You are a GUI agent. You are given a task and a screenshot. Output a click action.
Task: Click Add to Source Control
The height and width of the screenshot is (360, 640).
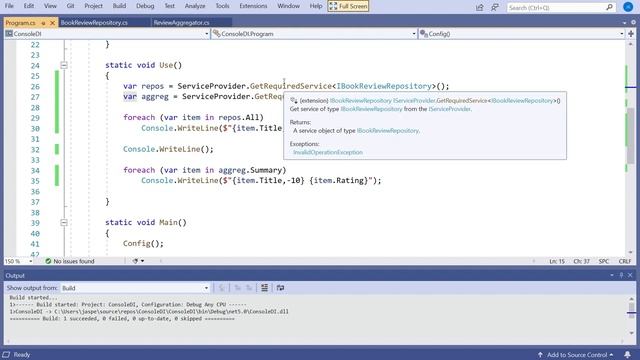tap(576, 355)
